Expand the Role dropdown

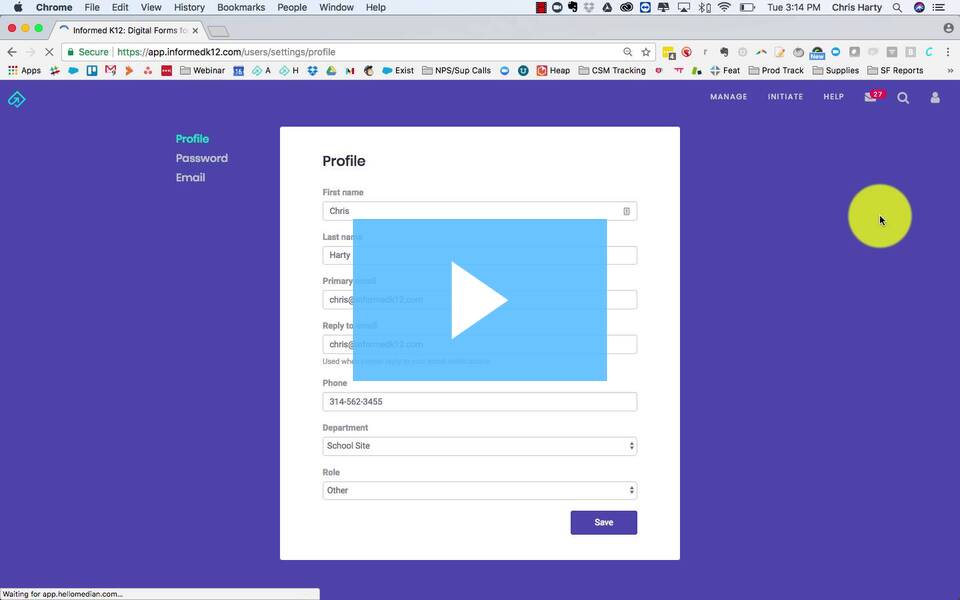tap(479, 490)
